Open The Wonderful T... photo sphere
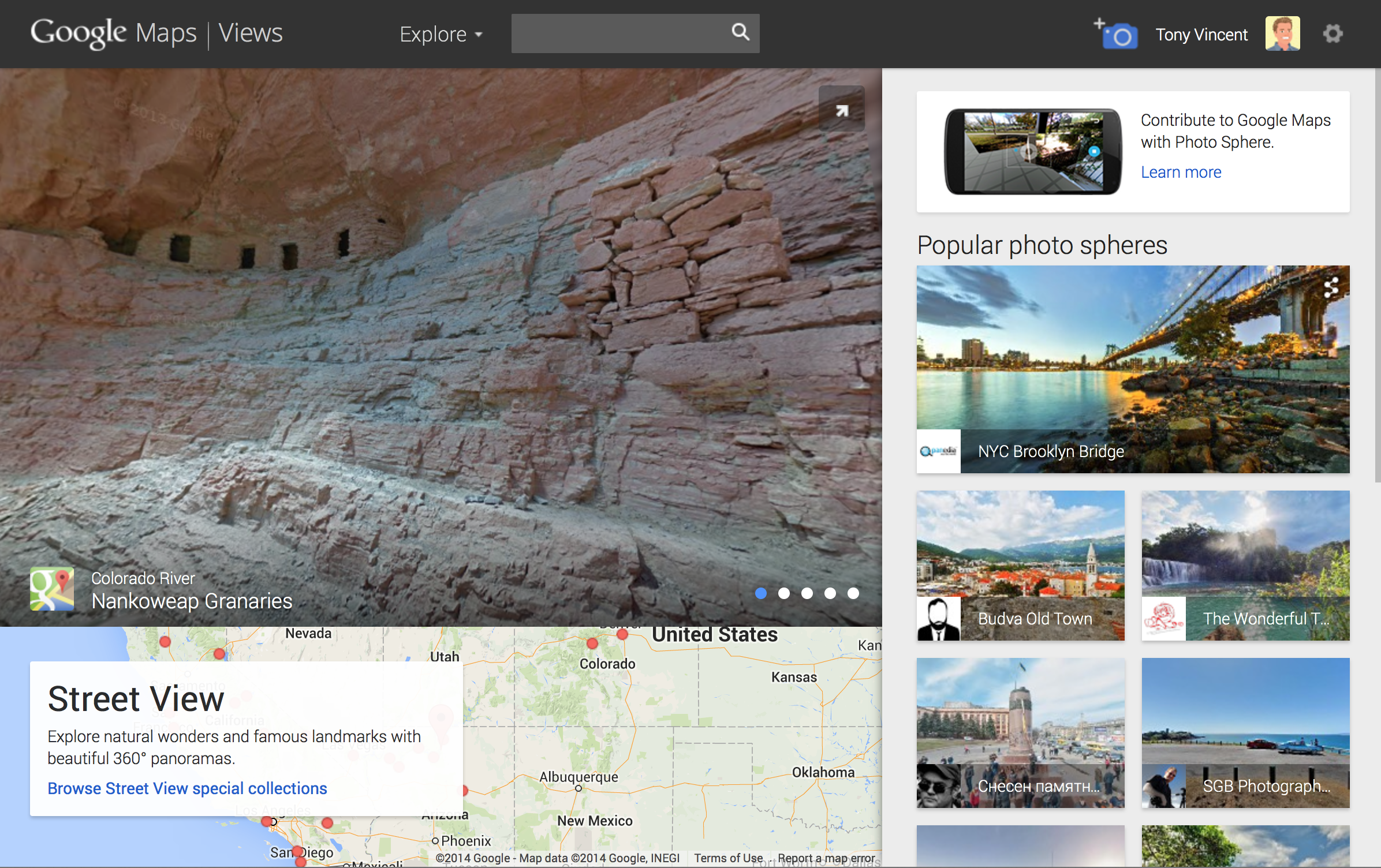 pyautogui.click(x=1246, y=566)
